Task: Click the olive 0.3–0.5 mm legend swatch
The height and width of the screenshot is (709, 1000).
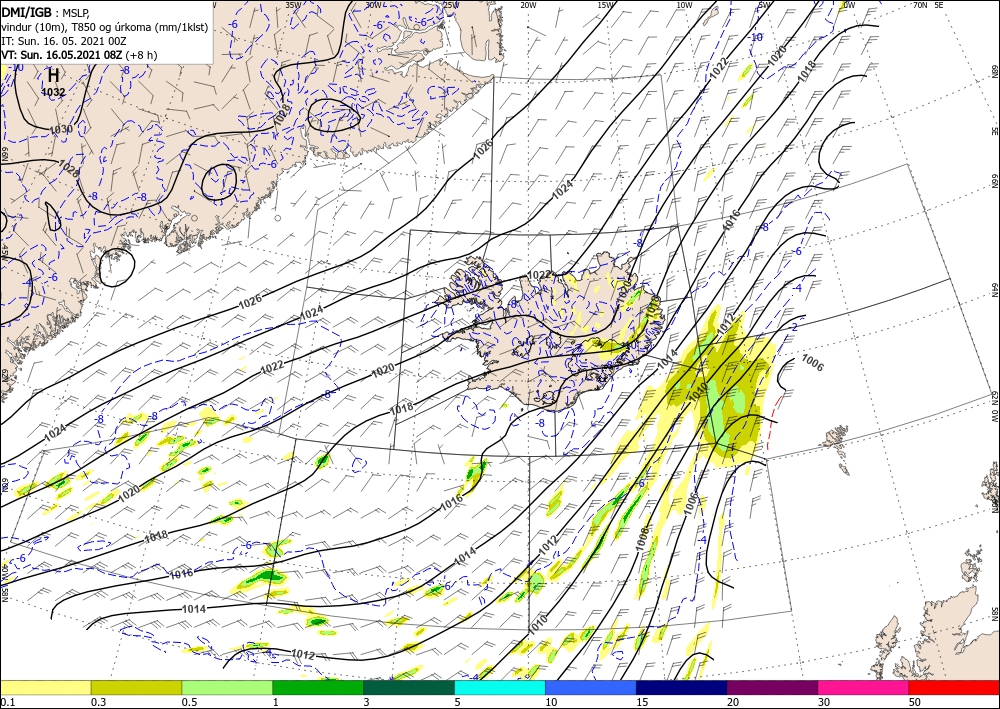Action: pos(136,687)
